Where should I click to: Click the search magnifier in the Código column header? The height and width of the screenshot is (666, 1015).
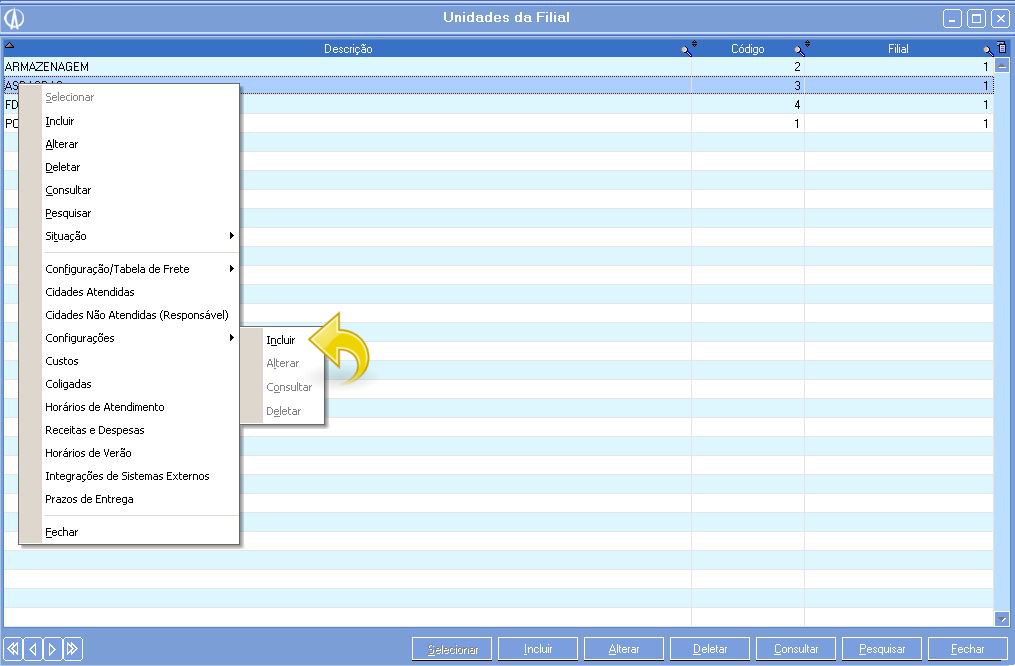[800, 48]
